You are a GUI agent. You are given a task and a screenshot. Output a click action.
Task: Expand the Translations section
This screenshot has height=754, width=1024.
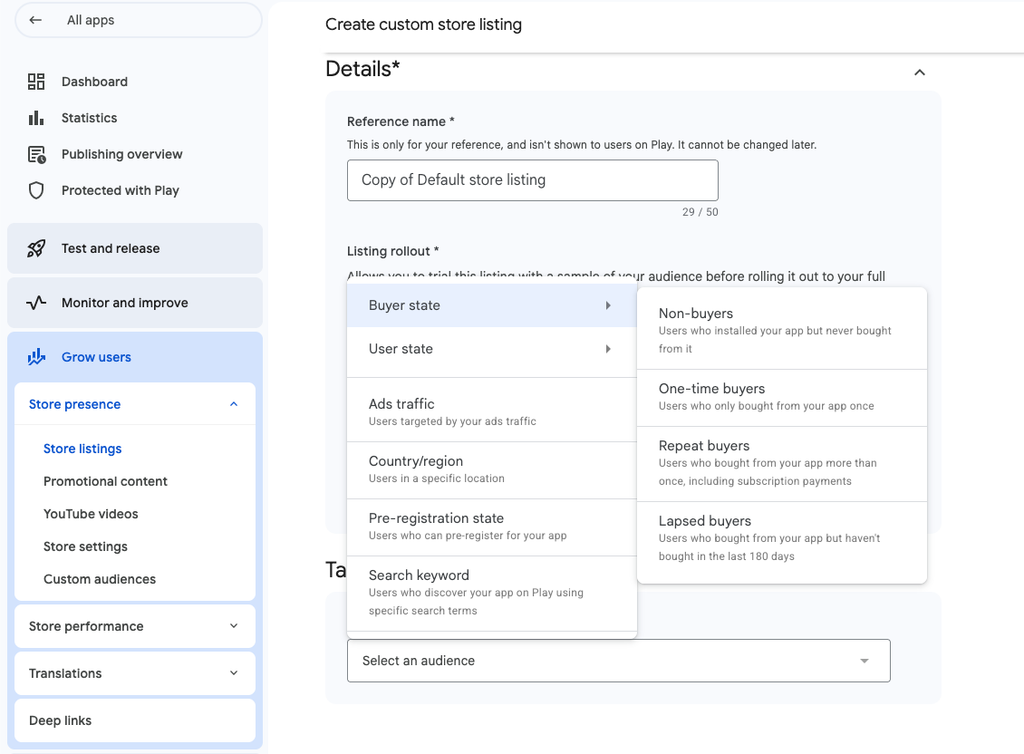coord(135,674)
